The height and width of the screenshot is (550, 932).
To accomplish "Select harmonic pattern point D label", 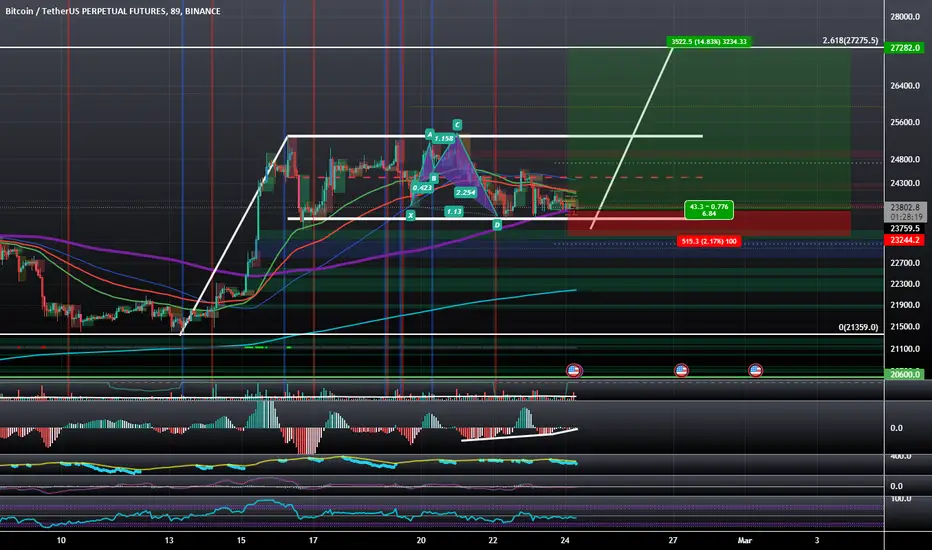I will tap(497, 225).
